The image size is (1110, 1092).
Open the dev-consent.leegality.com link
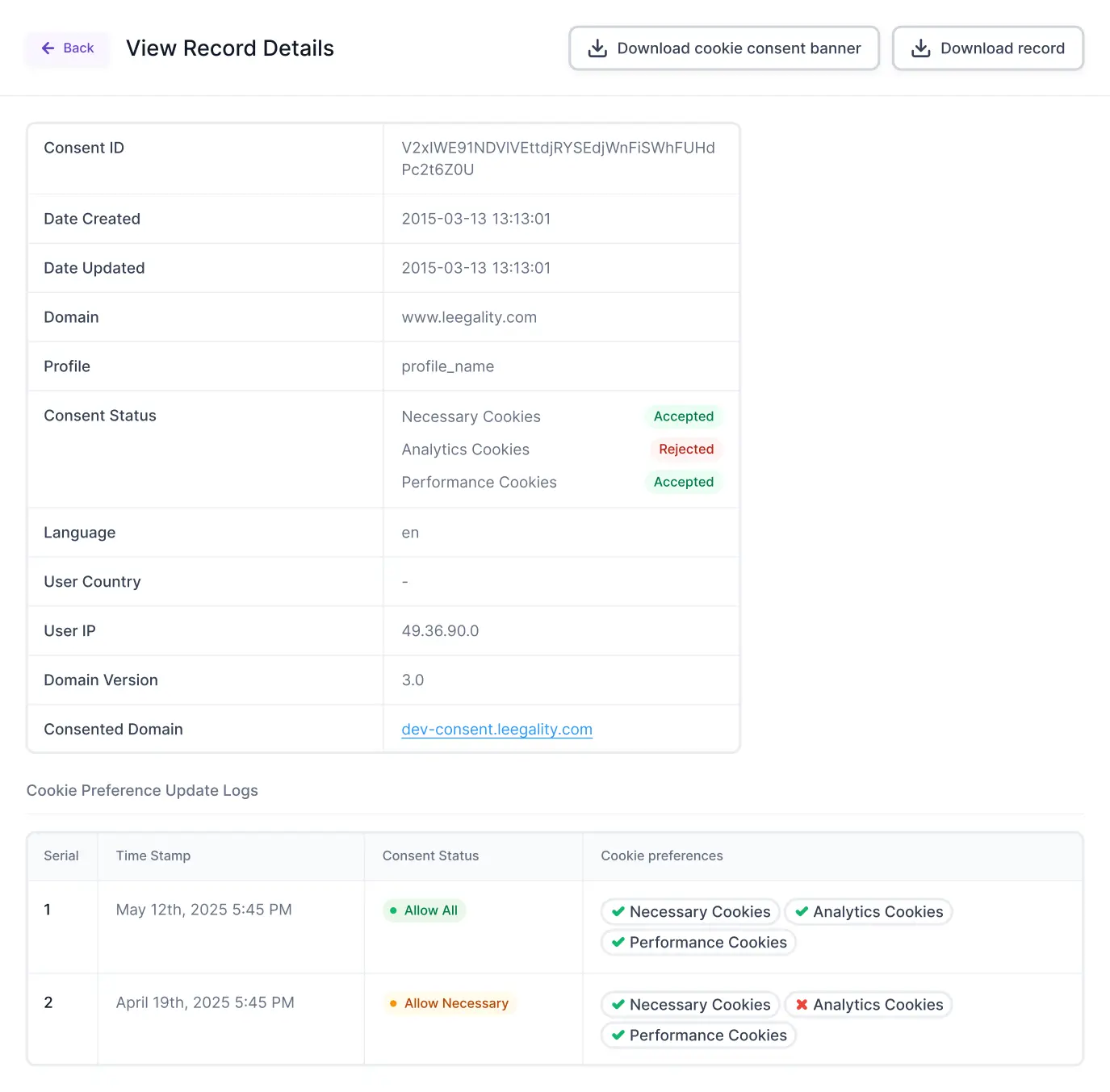pyautogui.click(x=496, y=729)
